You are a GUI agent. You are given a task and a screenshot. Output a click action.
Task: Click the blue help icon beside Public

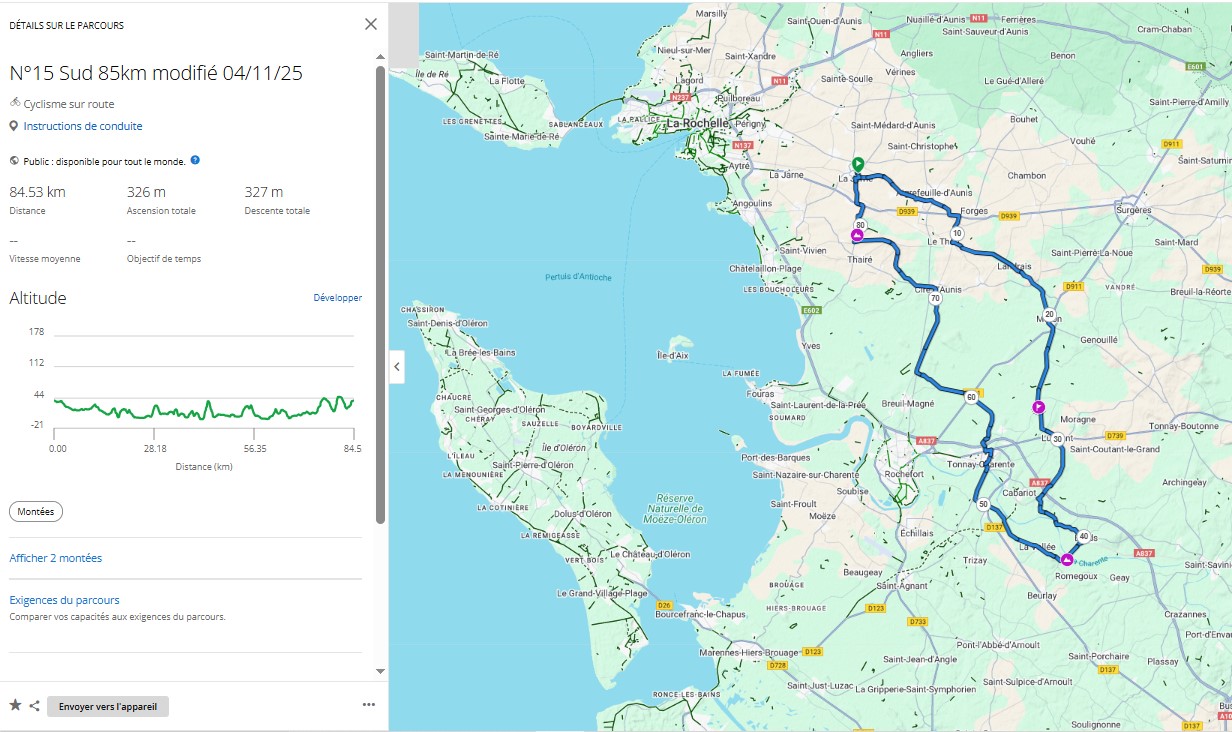195,160
